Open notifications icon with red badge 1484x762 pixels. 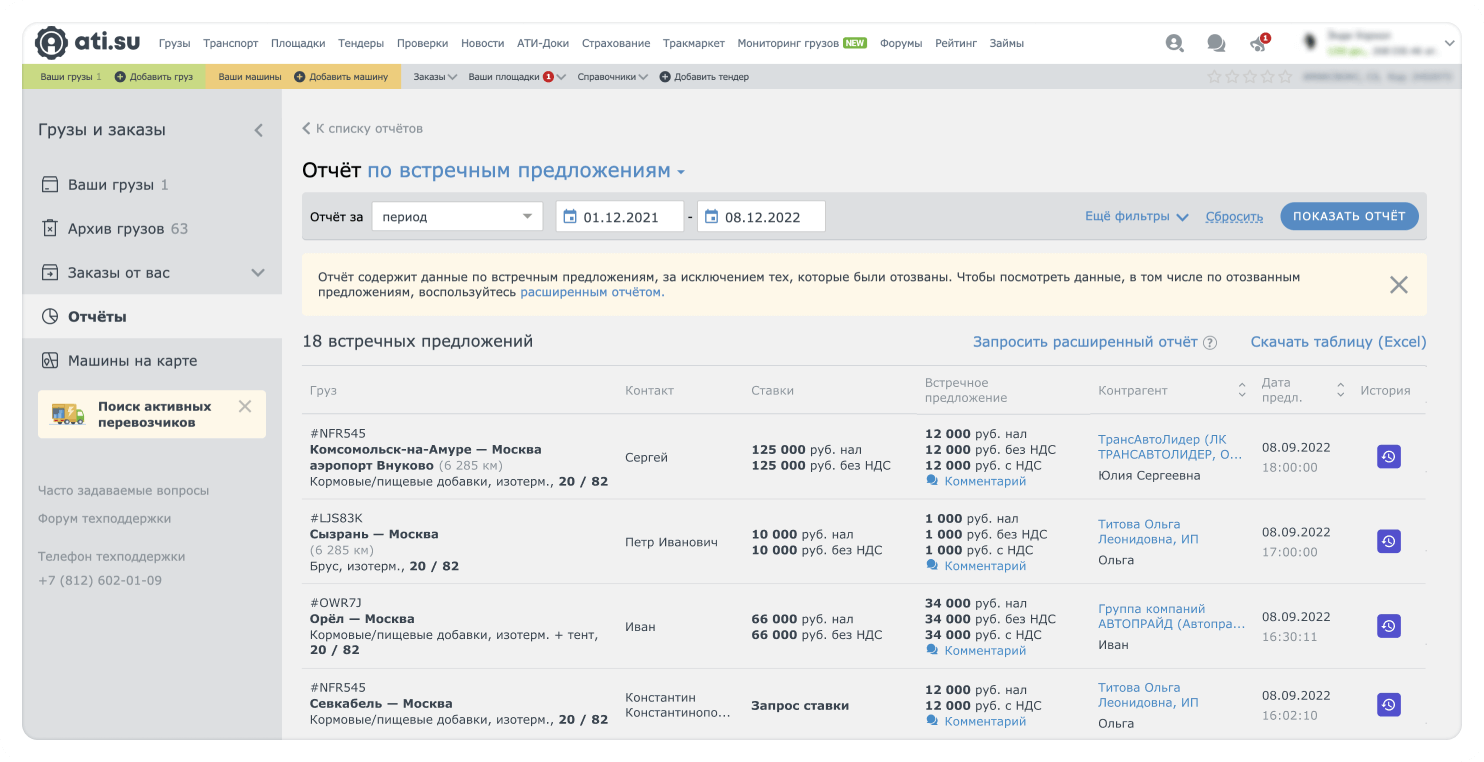coord(1258,43)
